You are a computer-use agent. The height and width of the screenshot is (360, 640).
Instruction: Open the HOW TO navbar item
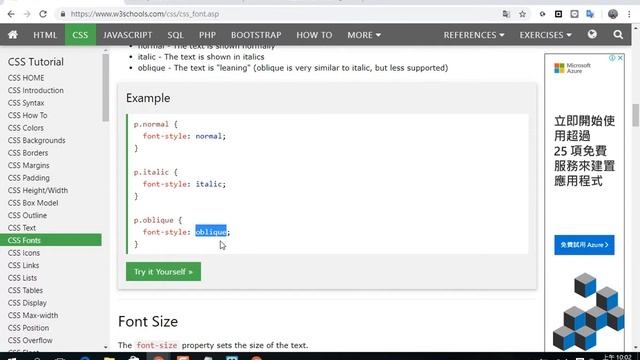click(x=314, y=35)
